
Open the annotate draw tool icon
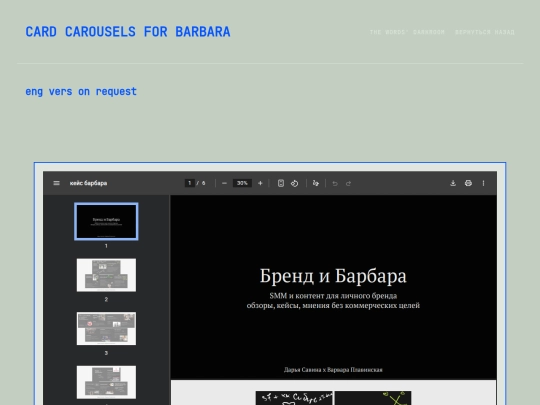click(316, 183)
